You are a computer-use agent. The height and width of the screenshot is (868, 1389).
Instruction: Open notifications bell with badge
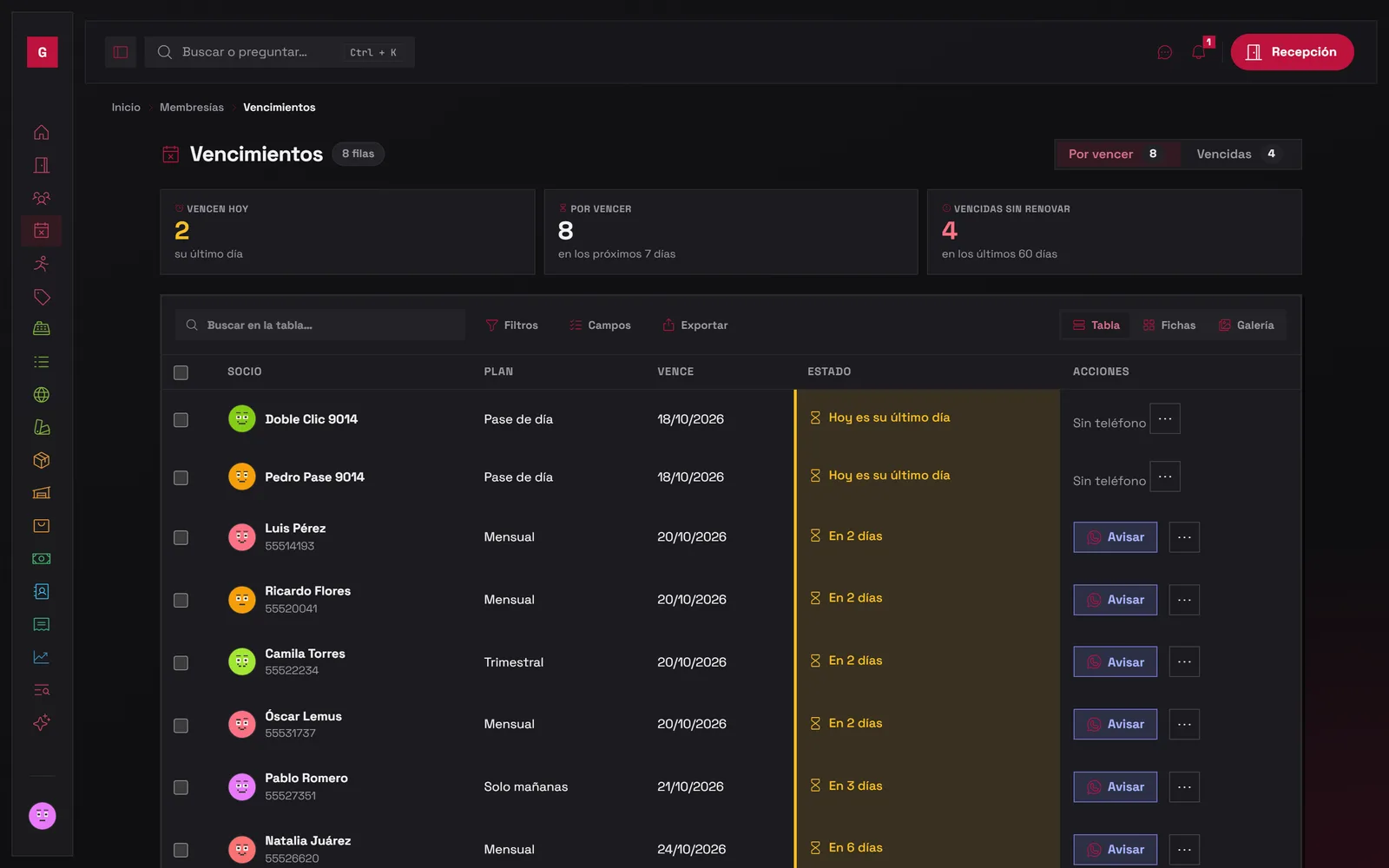pyautogui.click(x=1199, y=52)
